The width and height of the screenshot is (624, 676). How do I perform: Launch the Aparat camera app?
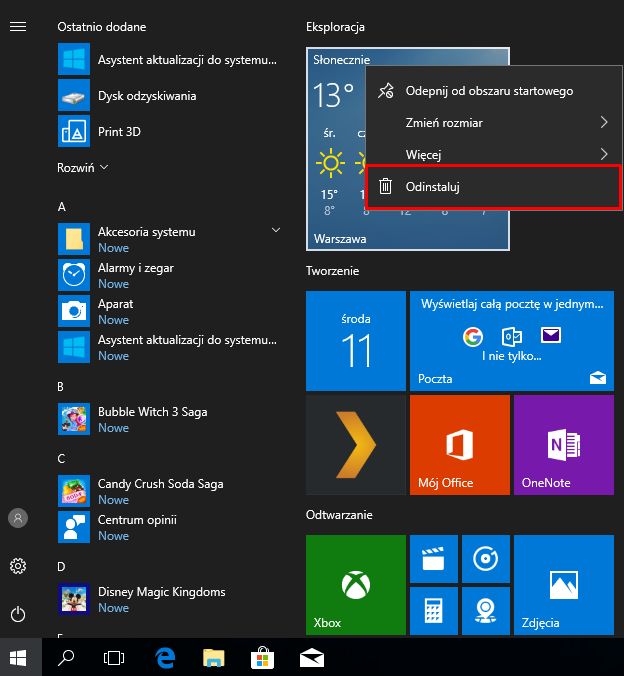(168, 311)
